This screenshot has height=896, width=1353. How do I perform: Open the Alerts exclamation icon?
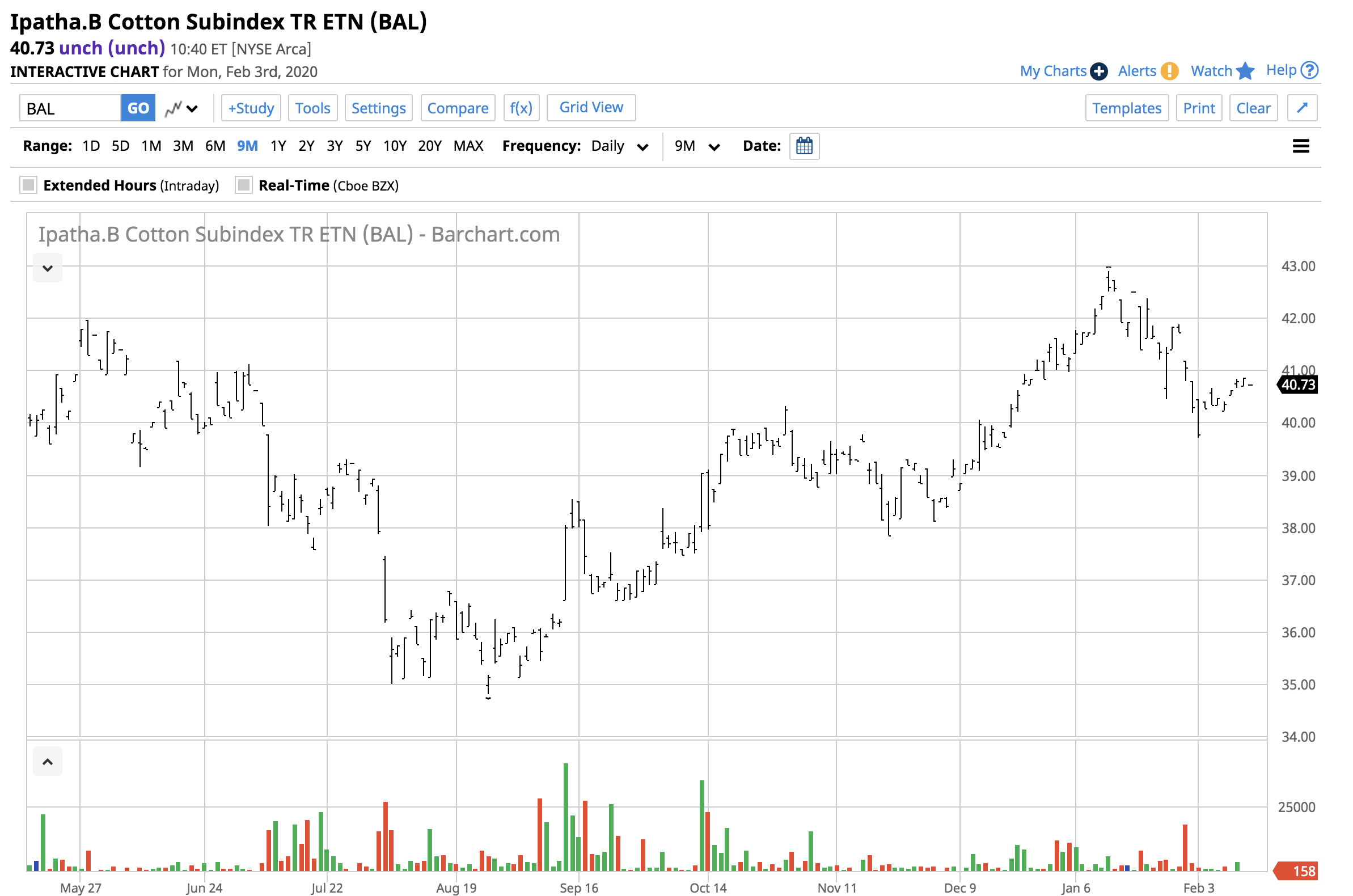(x=1169, y=71)
